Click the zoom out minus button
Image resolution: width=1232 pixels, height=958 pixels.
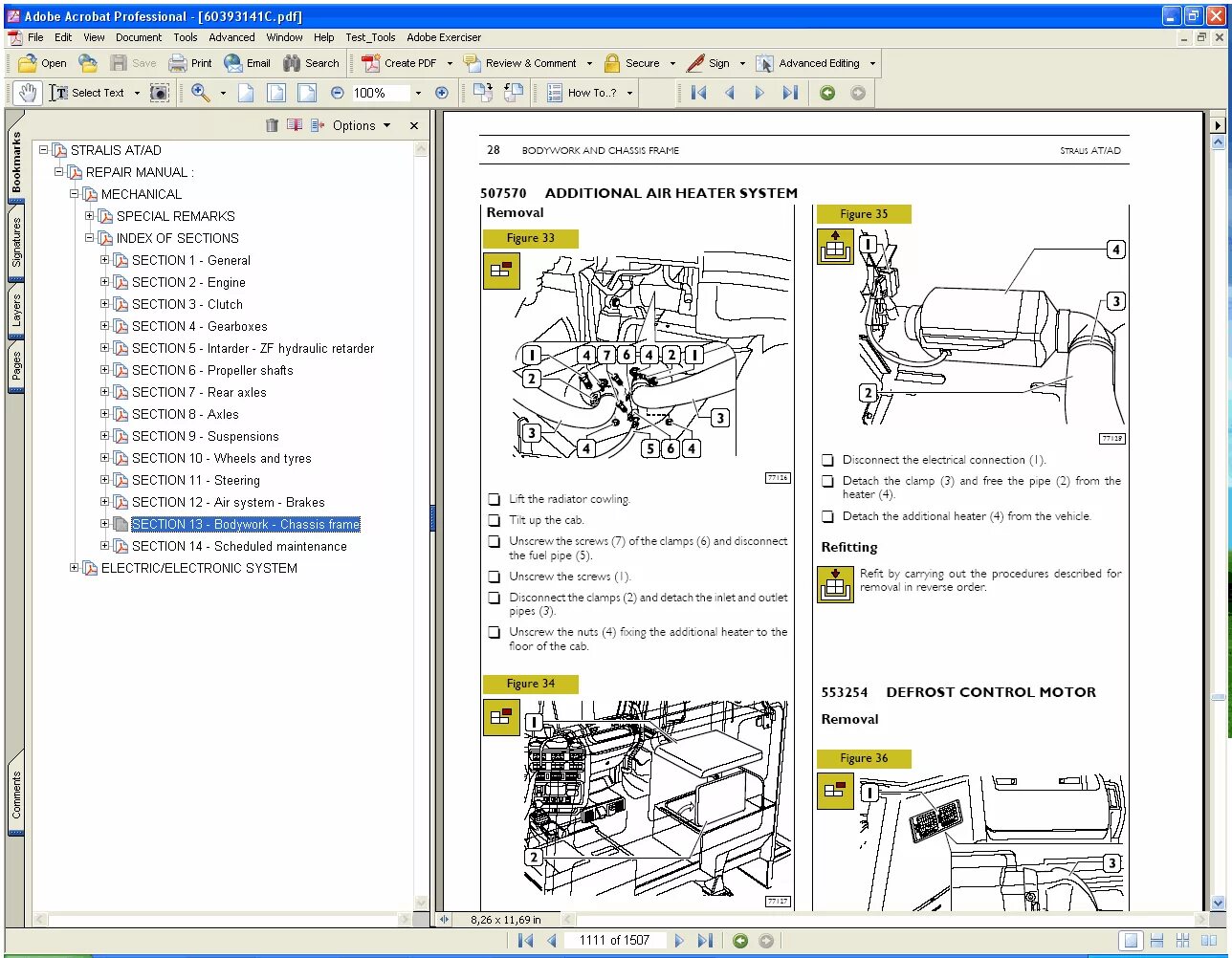tap(337, 93)
